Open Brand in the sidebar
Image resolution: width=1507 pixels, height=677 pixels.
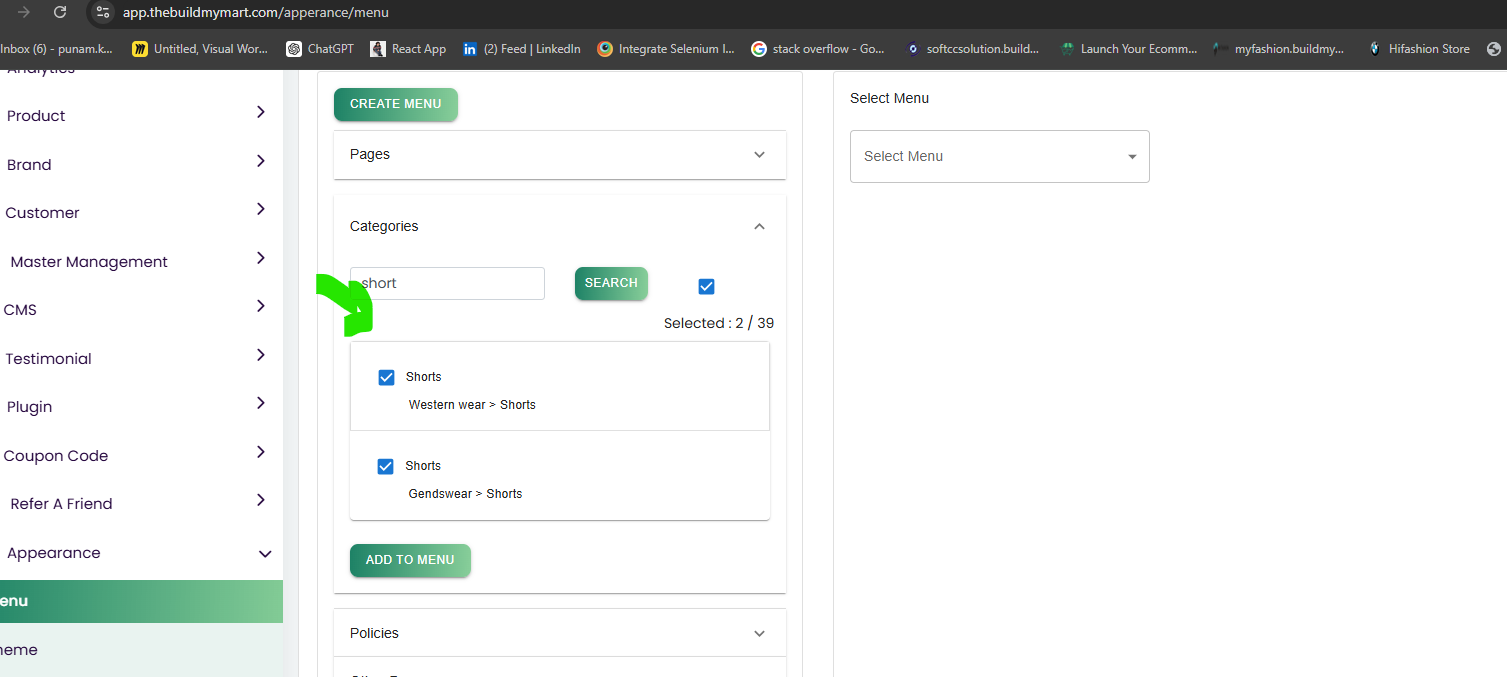point(29,165)
